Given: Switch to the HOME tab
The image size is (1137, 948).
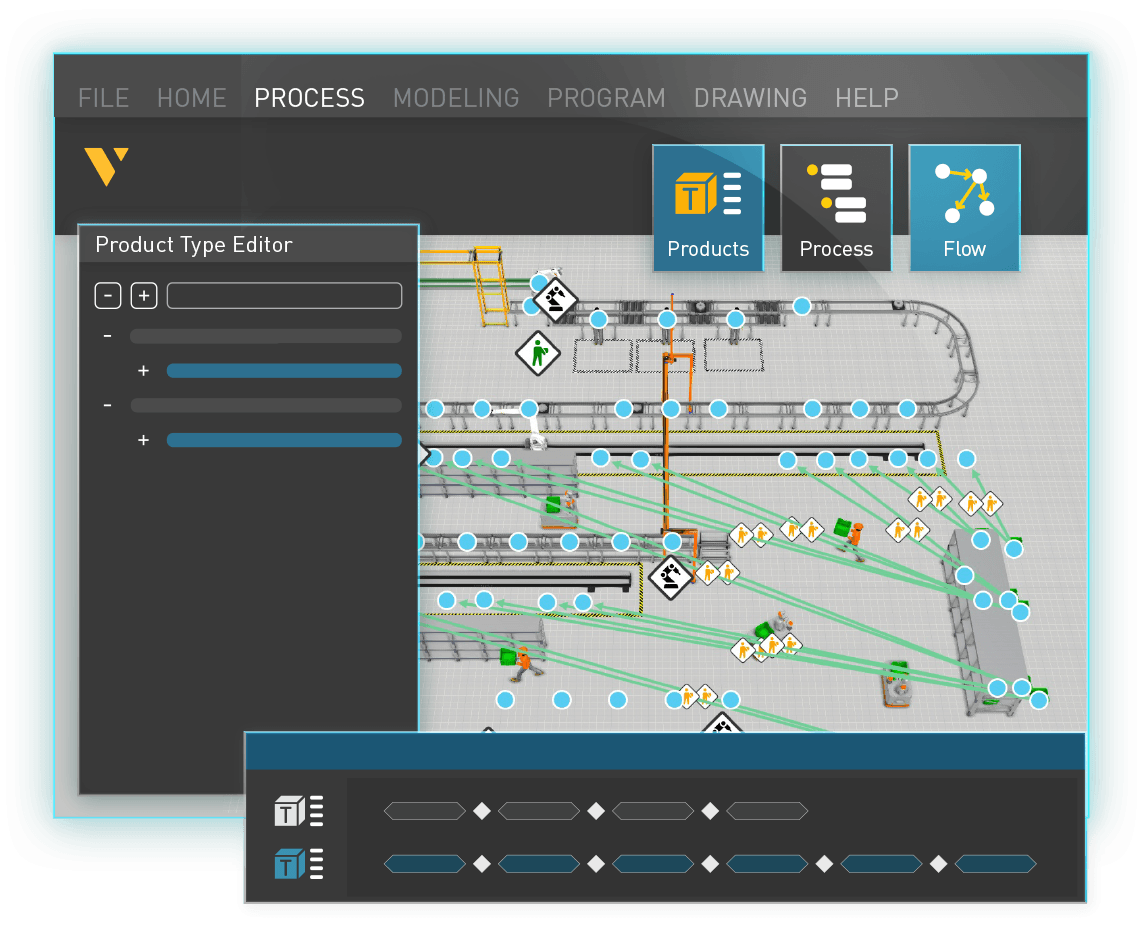Looking at the screenshot, I should (x=191, y=98).
